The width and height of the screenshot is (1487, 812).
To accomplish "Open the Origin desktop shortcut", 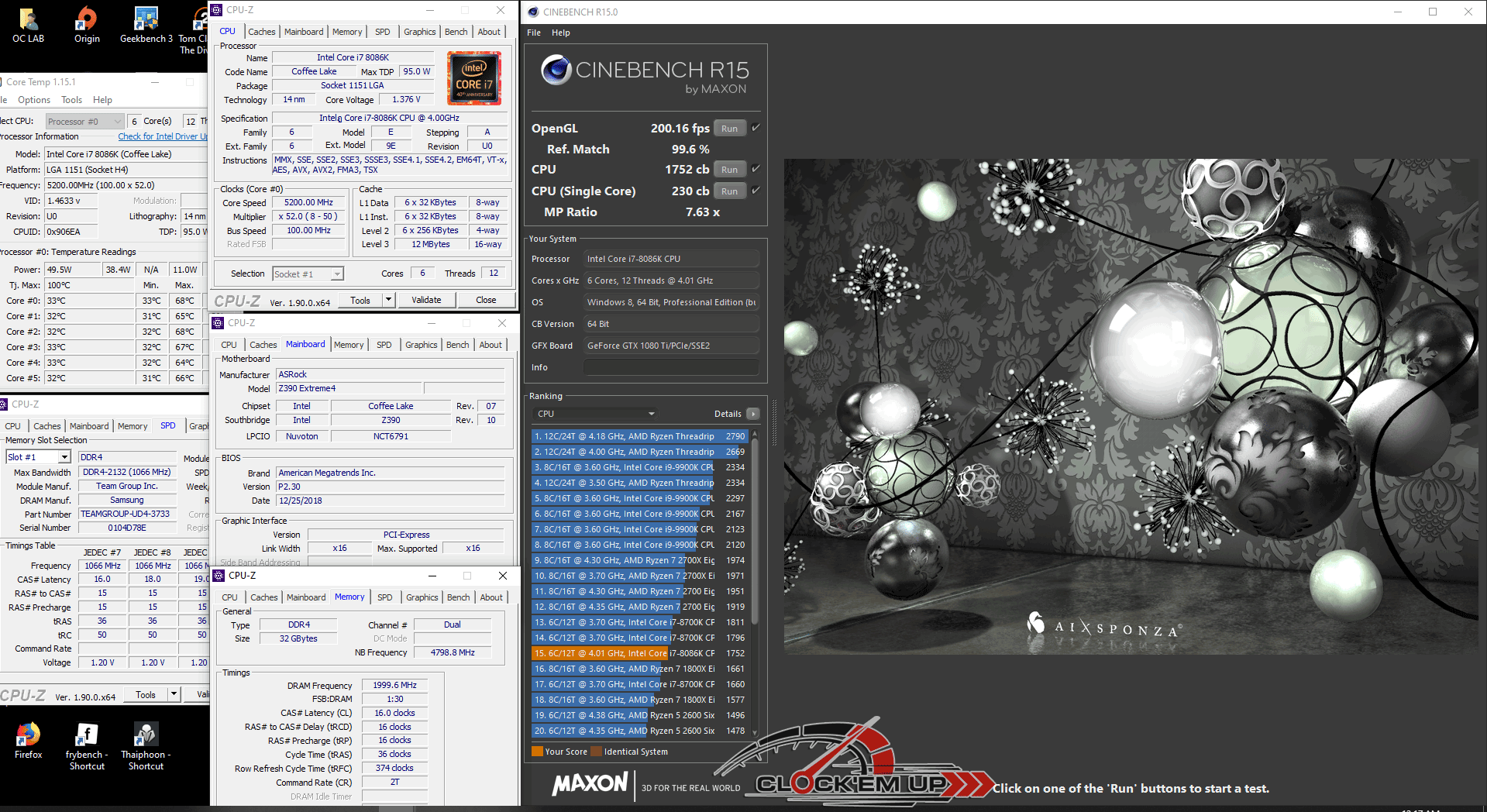I will (87, 22).
